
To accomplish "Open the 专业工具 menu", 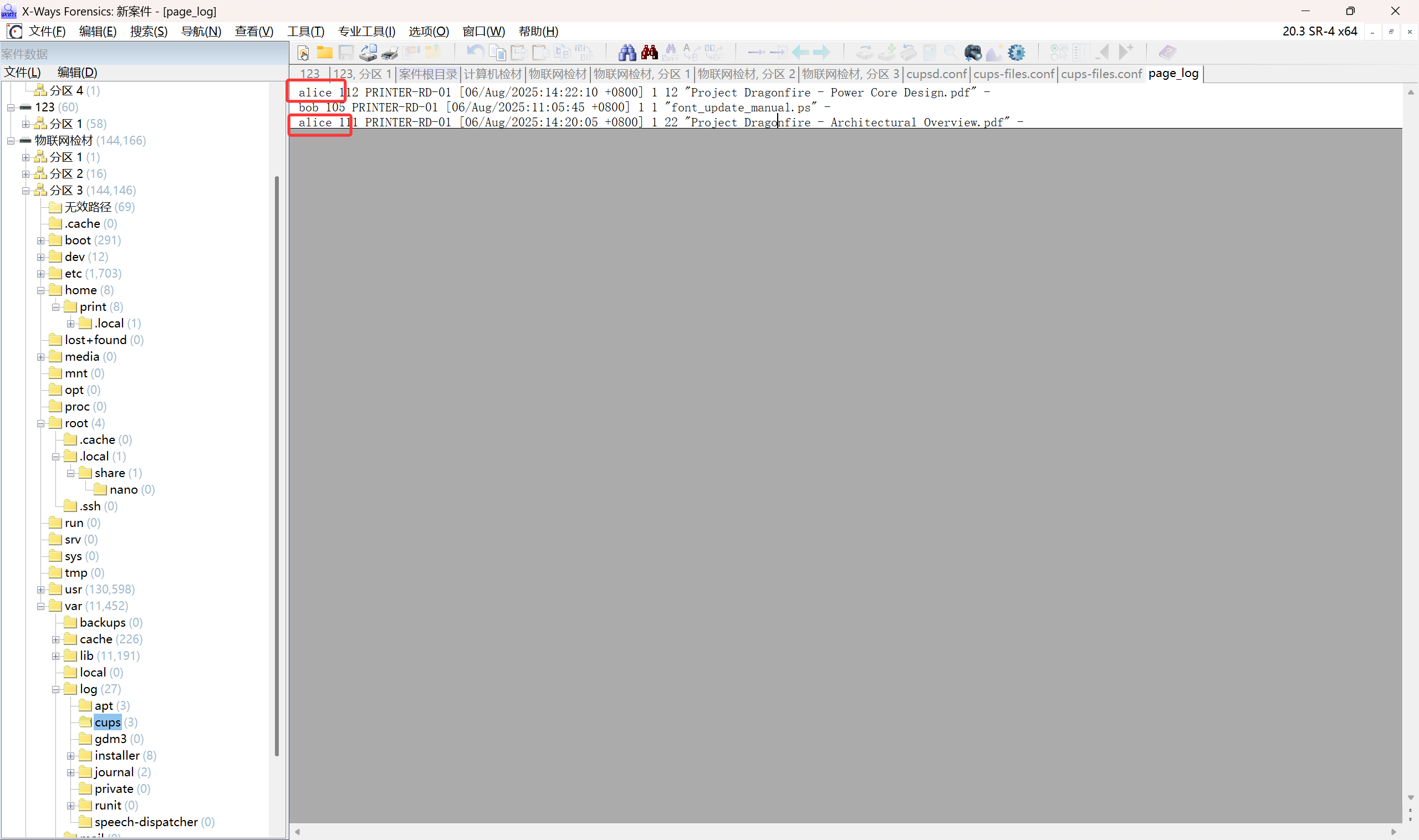I will pos(366,32).
